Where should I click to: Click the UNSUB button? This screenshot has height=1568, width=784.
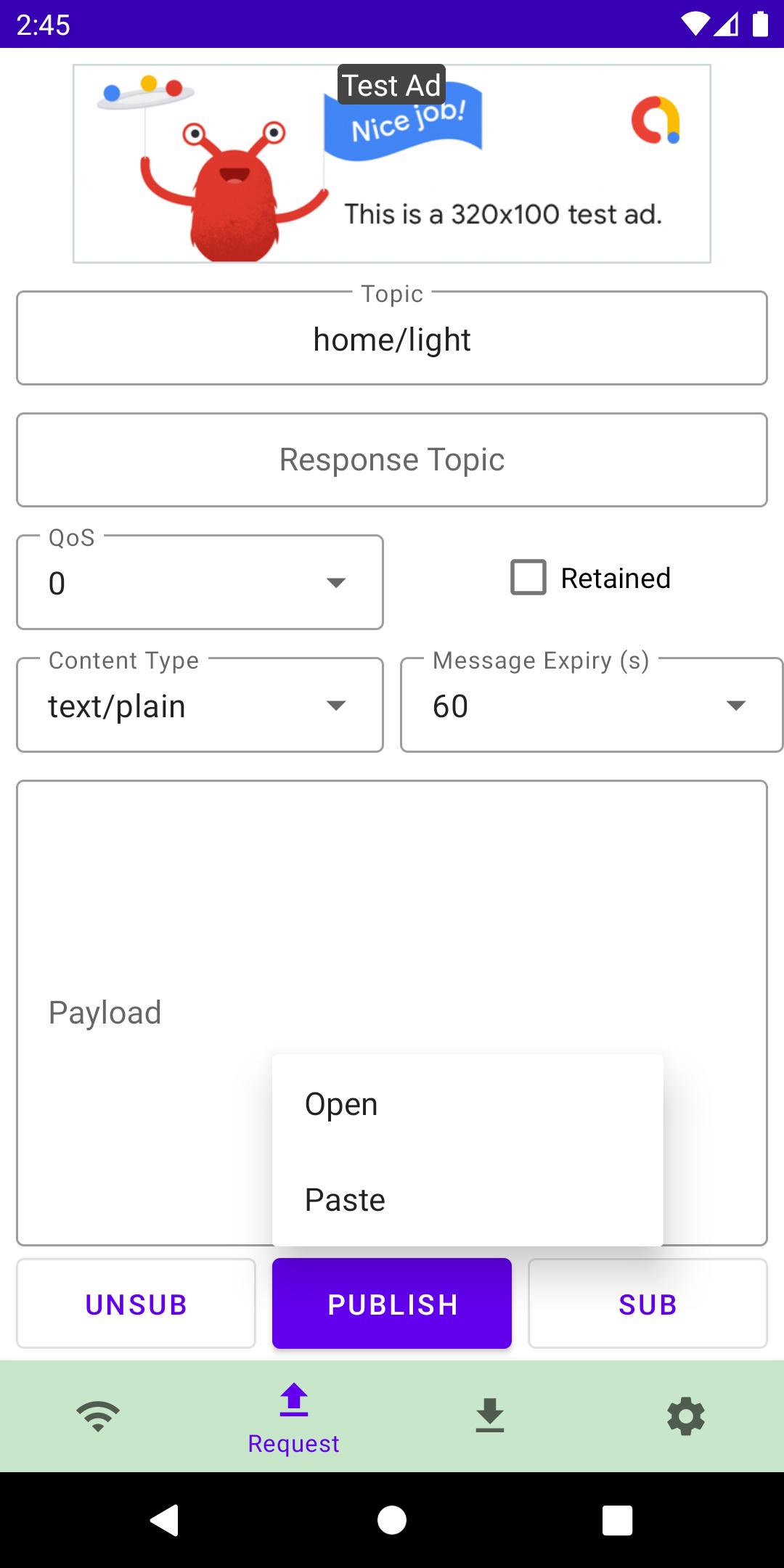click(136, 1304)
